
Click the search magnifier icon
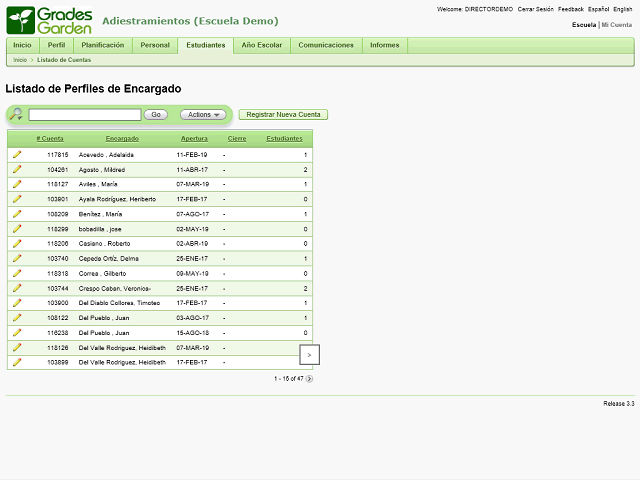coord(18,115)
